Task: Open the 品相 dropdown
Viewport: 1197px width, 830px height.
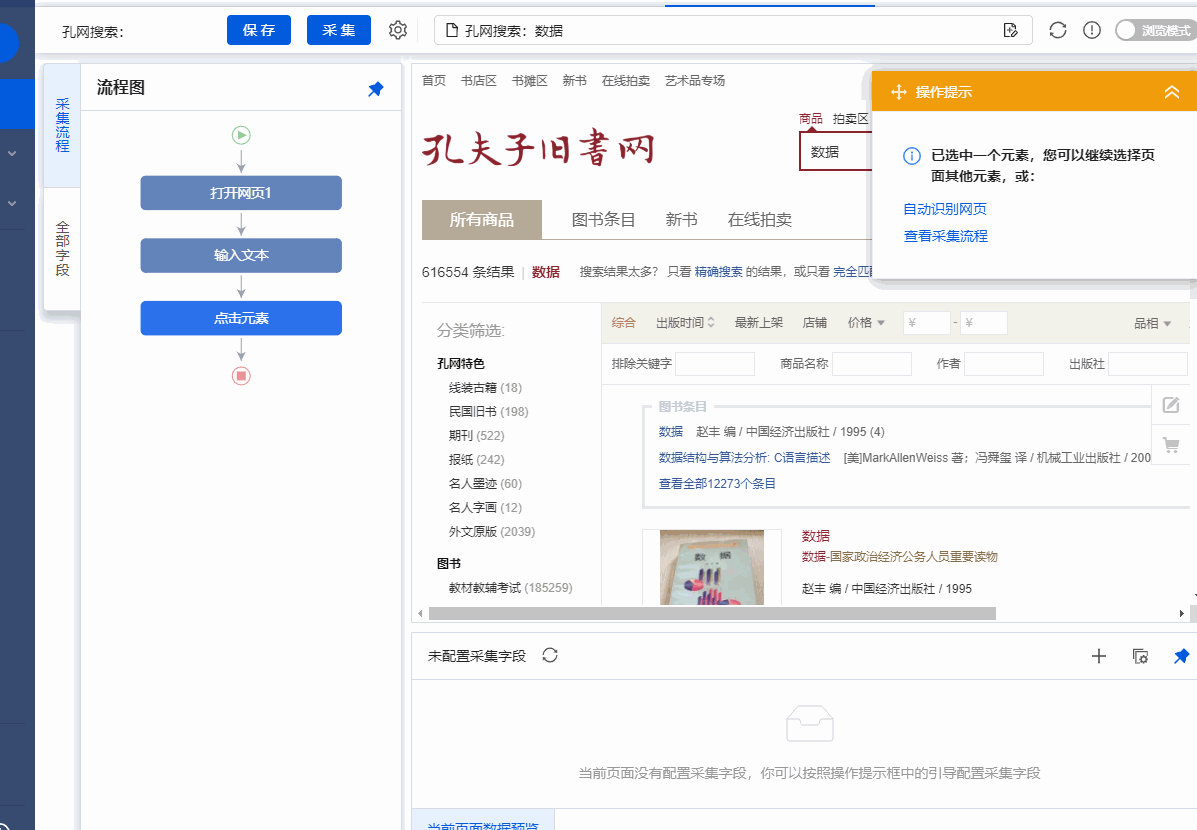Action: click(x=1152, y=324)
